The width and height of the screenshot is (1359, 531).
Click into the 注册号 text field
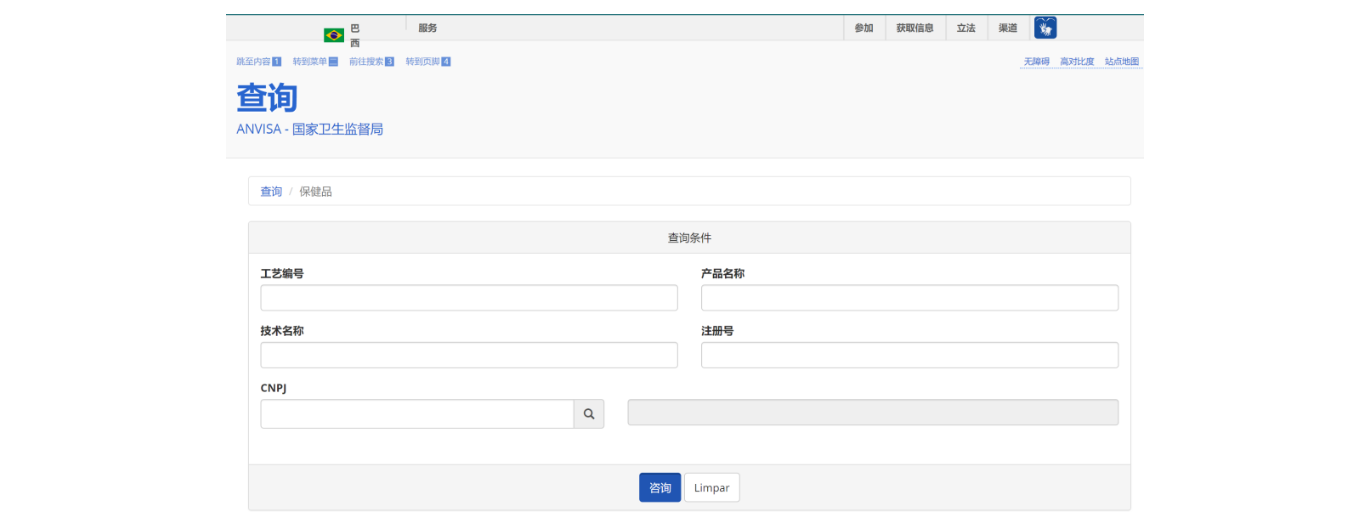tap(909, 355)
